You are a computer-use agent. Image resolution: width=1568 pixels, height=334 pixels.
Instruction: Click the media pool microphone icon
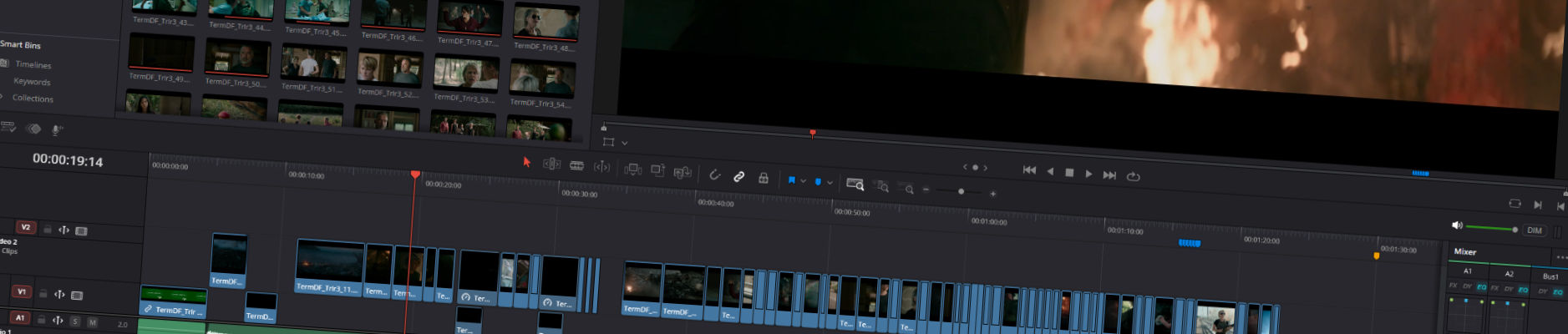click(57, 129)
